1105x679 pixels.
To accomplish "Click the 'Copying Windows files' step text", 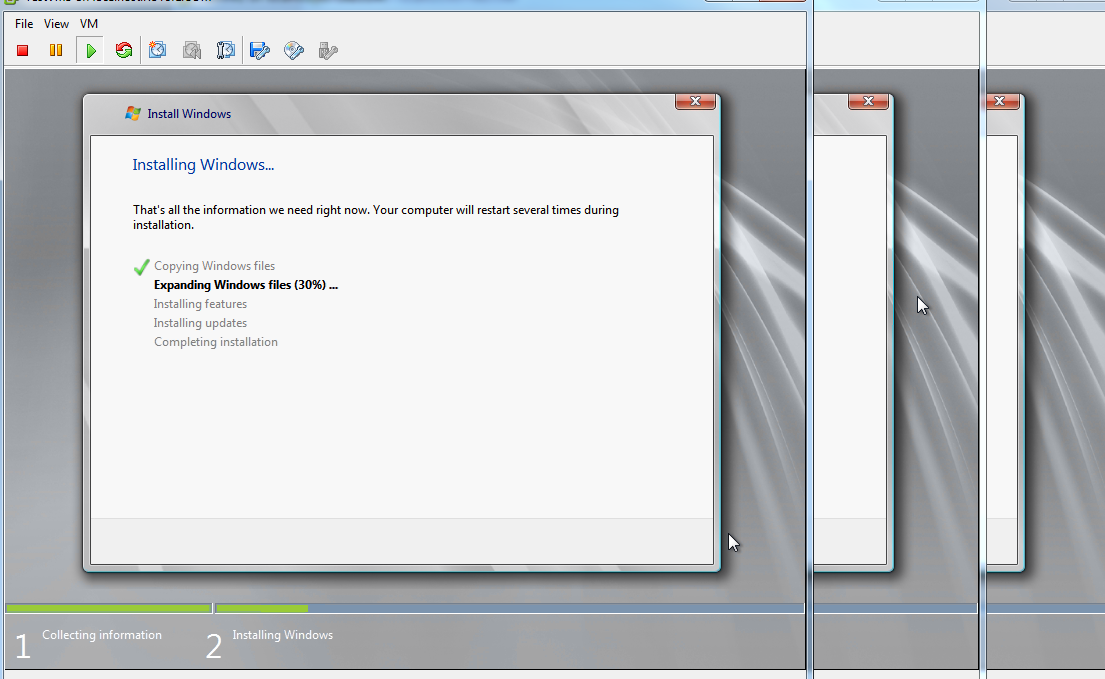I will point(214,266).
